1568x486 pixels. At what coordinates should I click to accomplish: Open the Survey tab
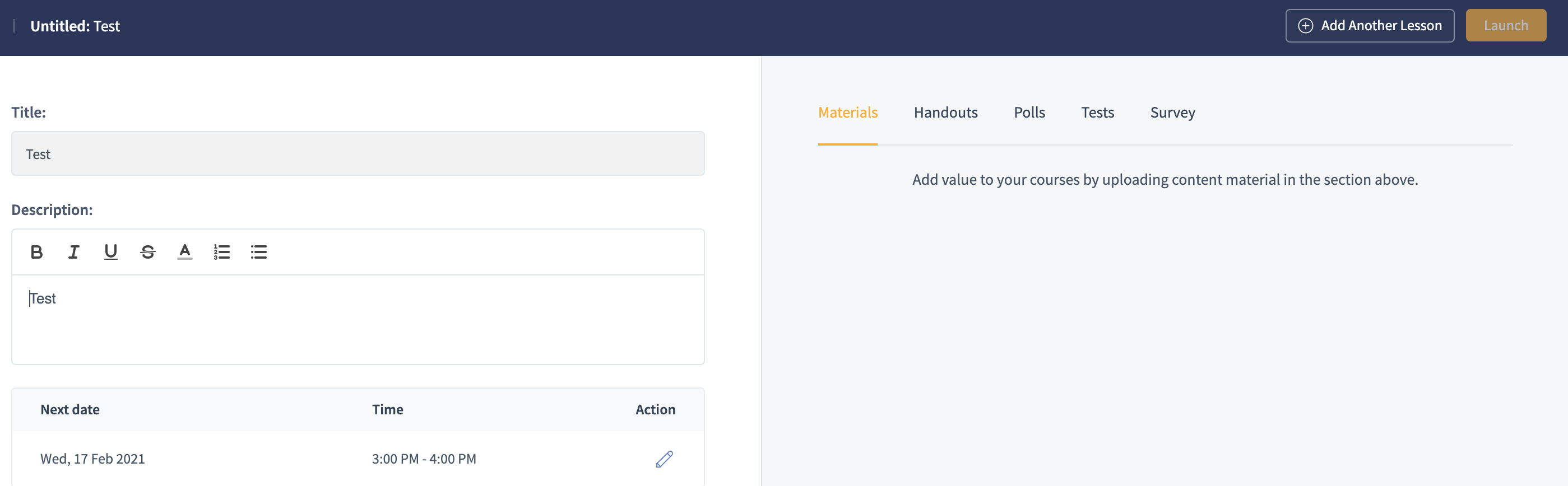(x=1172, y=113)
